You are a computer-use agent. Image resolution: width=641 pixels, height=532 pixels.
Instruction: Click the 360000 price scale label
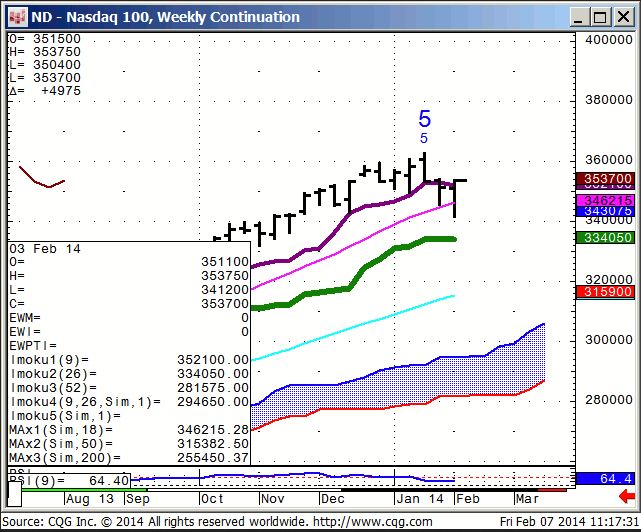(x=609, y=160)
